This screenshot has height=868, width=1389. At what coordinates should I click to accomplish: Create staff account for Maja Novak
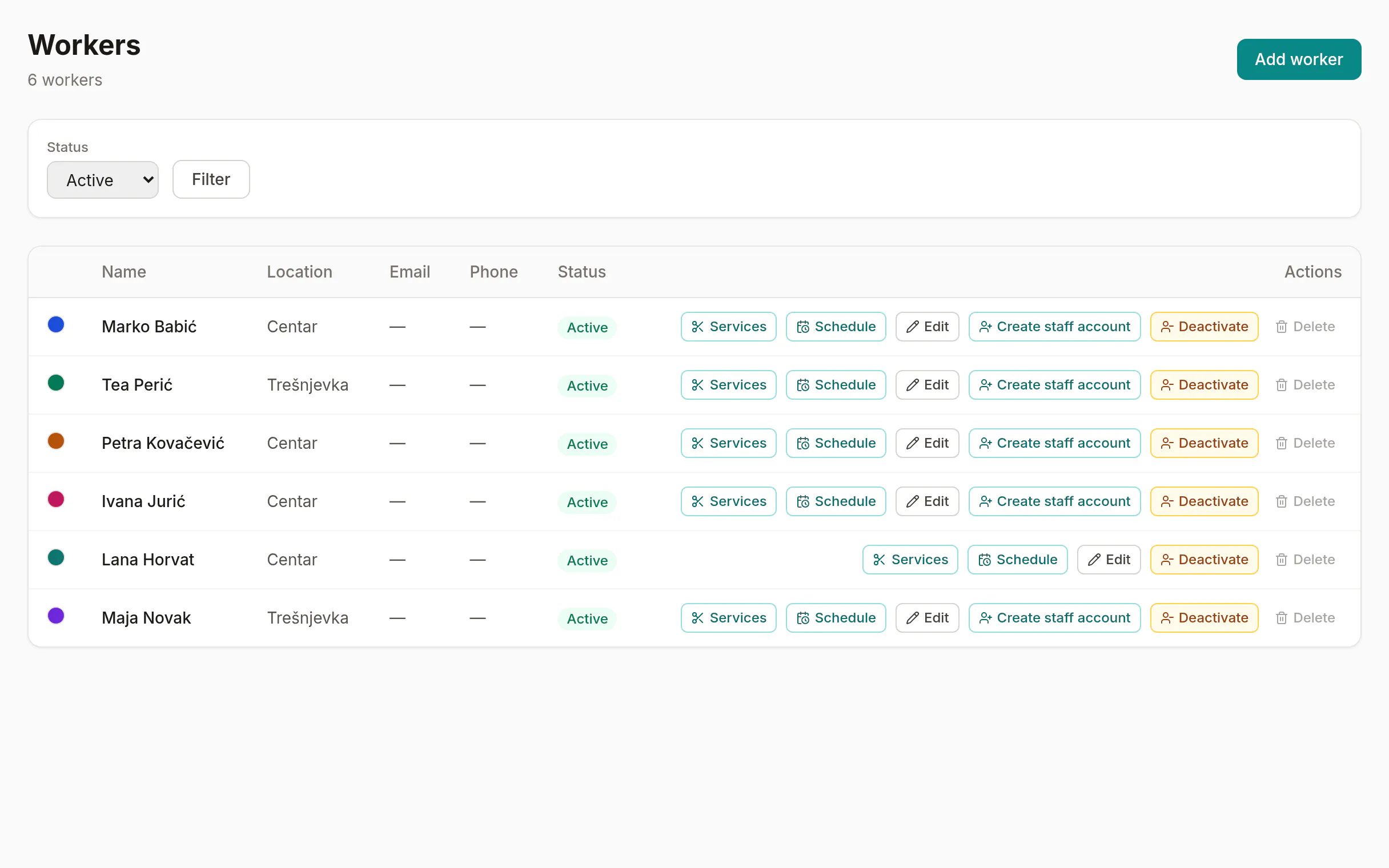pyautogui.click(x=1054, y=618)
